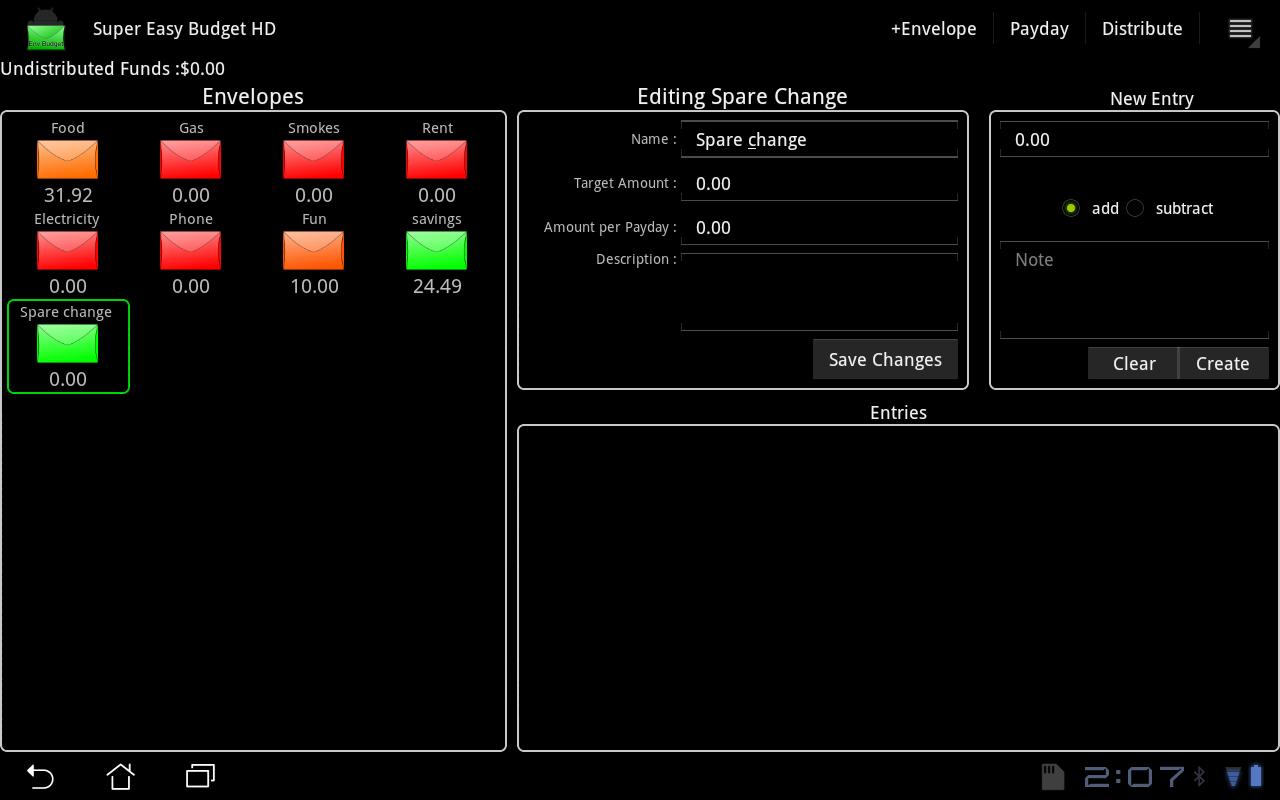Click the Phone label text
Image resolution: width=1280 pixels, height=800 pixels.
tap(191, 219)
